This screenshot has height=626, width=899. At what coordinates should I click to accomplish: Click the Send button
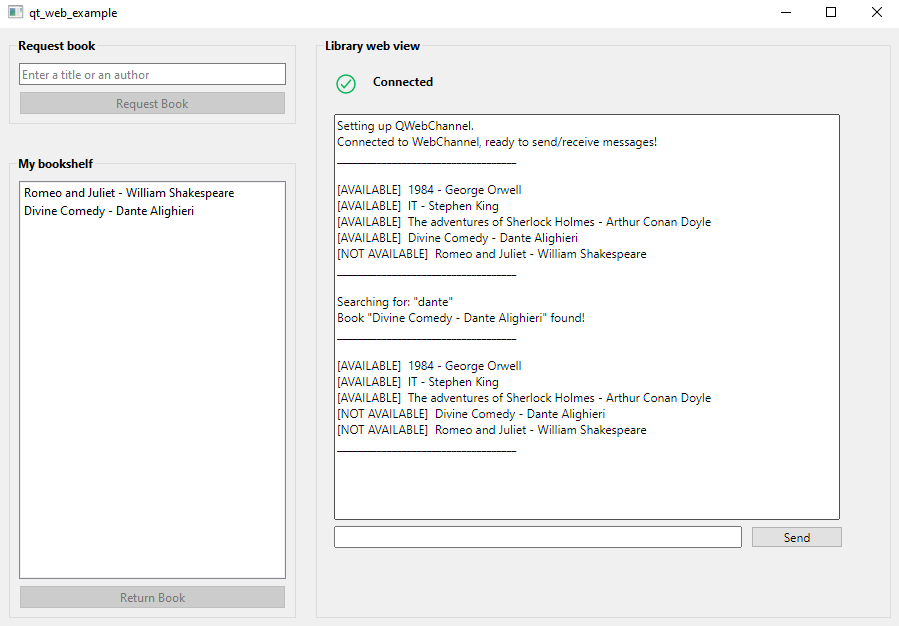click(797, 538)
